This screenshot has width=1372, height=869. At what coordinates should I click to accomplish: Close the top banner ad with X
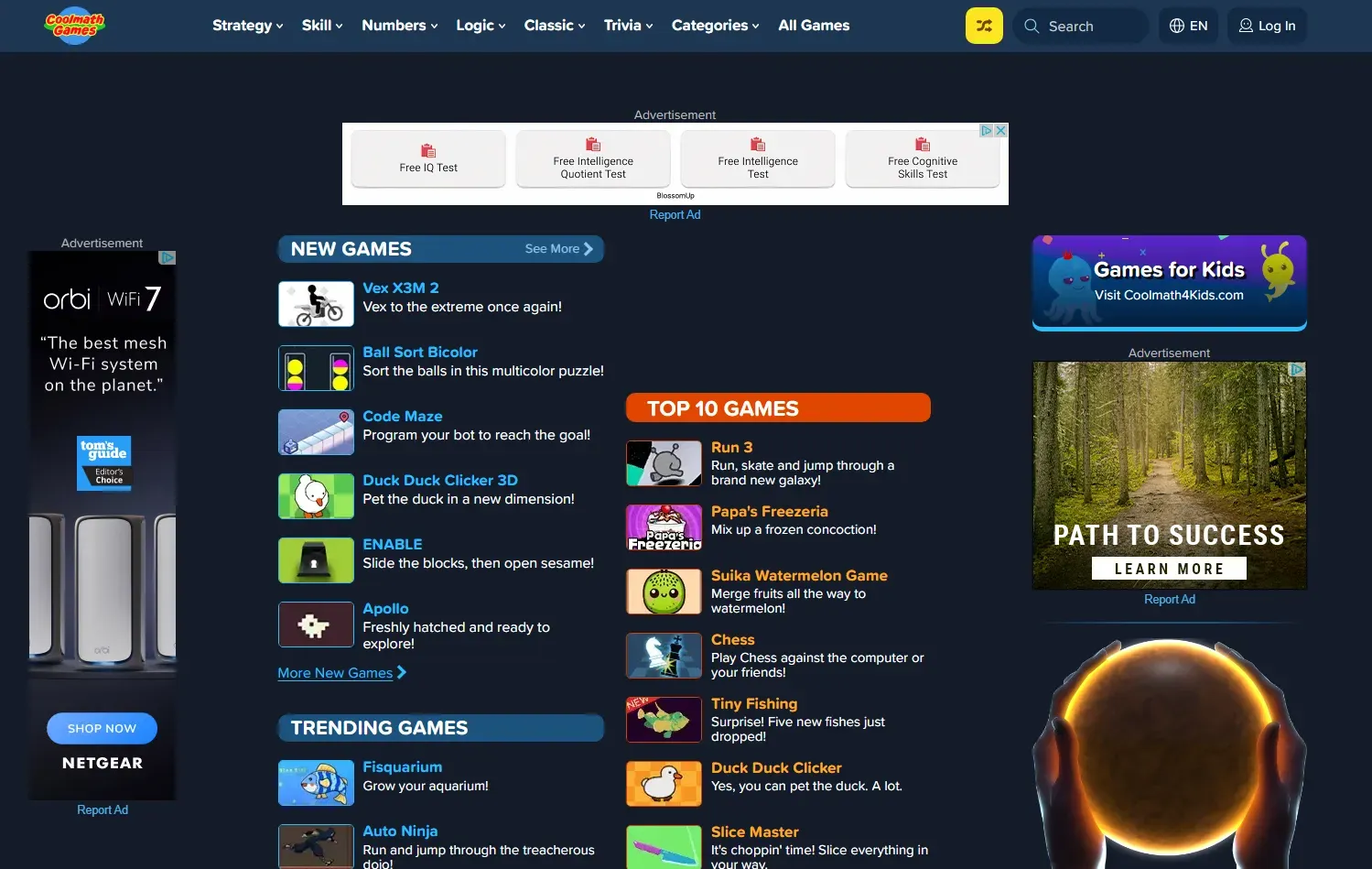[1001, 130]
